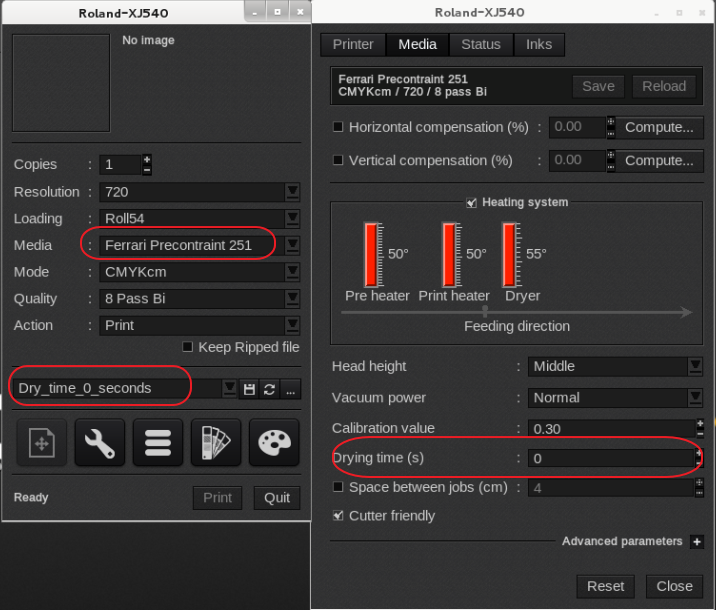Switch to the Inks tab
Screen dimensions: 716x610
pos(539,44)
